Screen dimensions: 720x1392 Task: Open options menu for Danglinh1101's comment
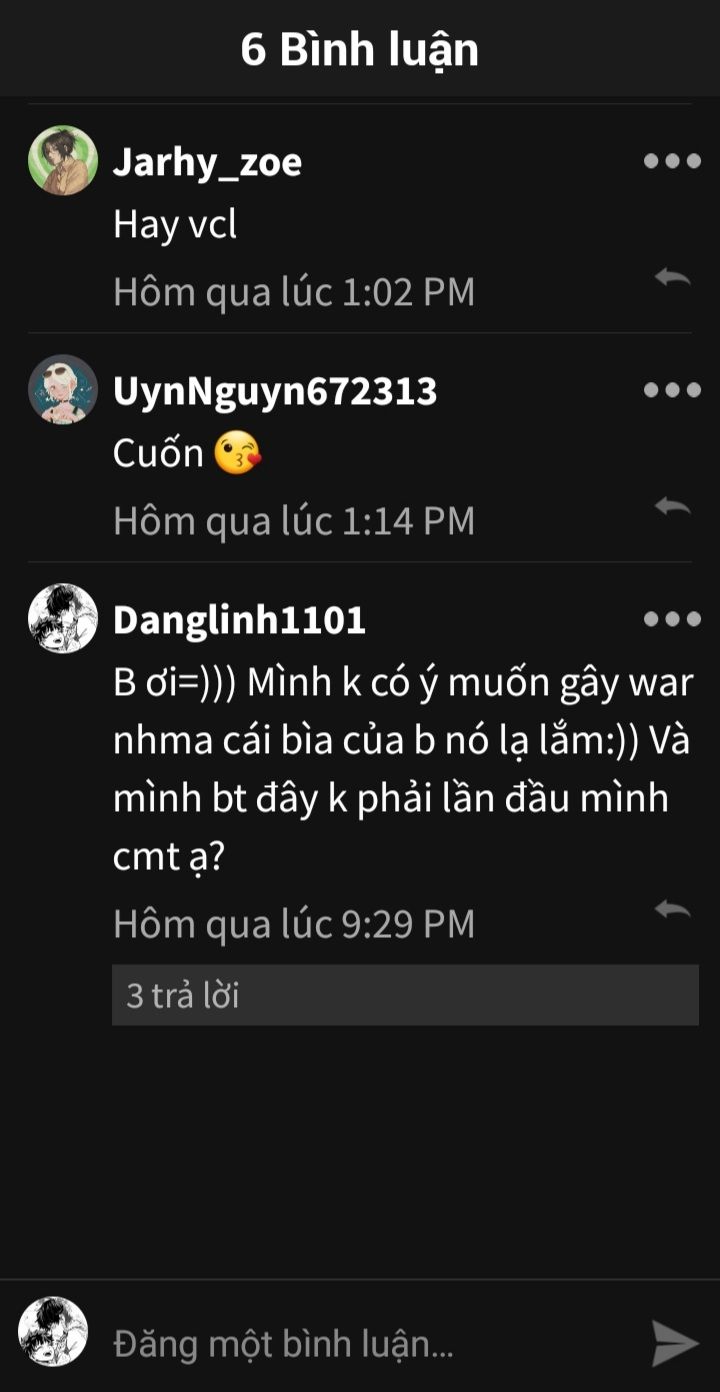coord(672,619)
